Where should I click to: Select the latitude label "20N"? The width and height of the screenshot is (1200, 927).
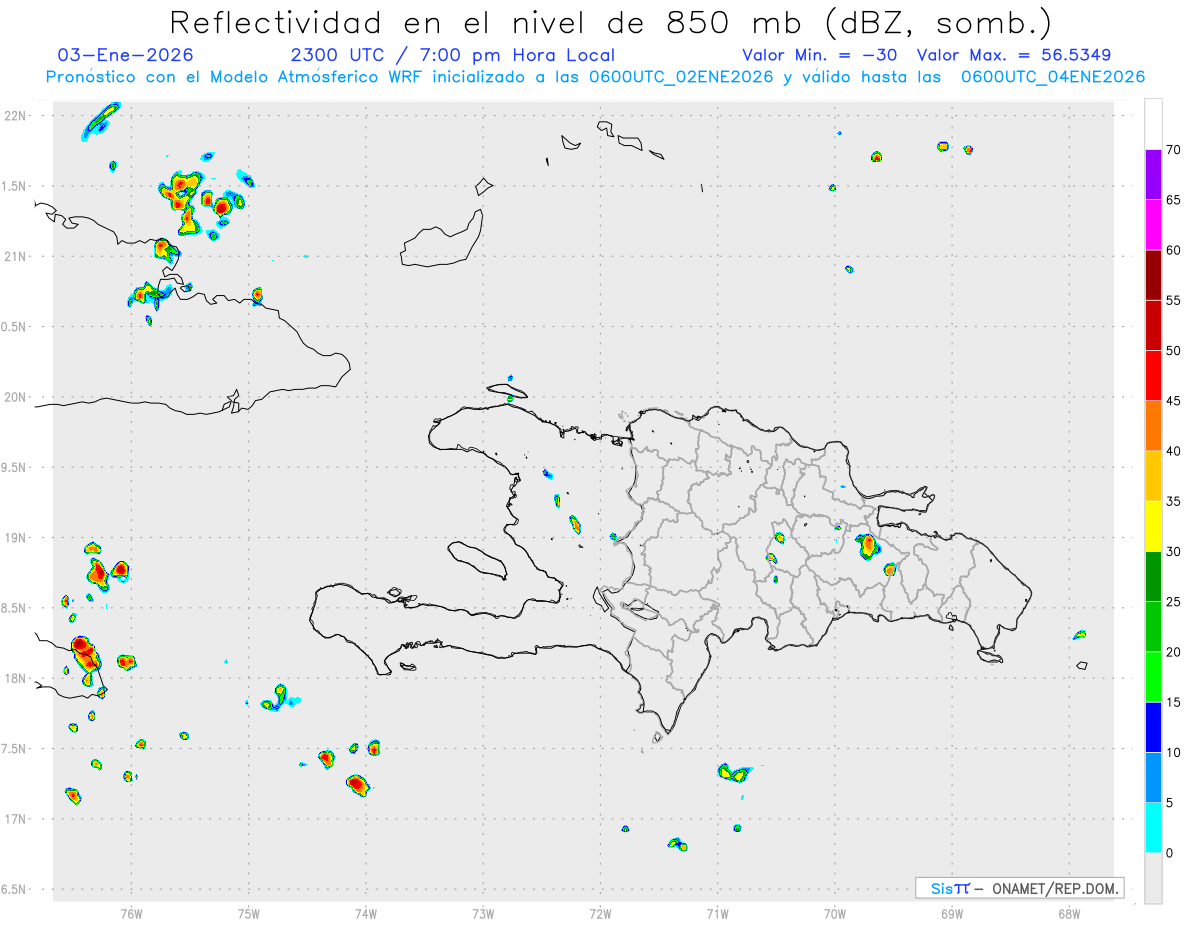(x=16, y=397)
